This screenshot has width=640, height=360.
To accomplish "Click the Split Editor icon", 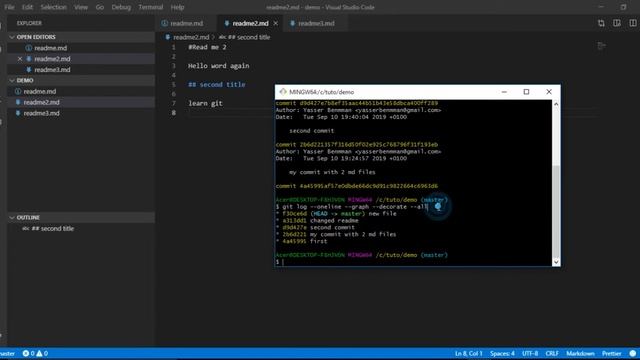I will tap(633, 23).
